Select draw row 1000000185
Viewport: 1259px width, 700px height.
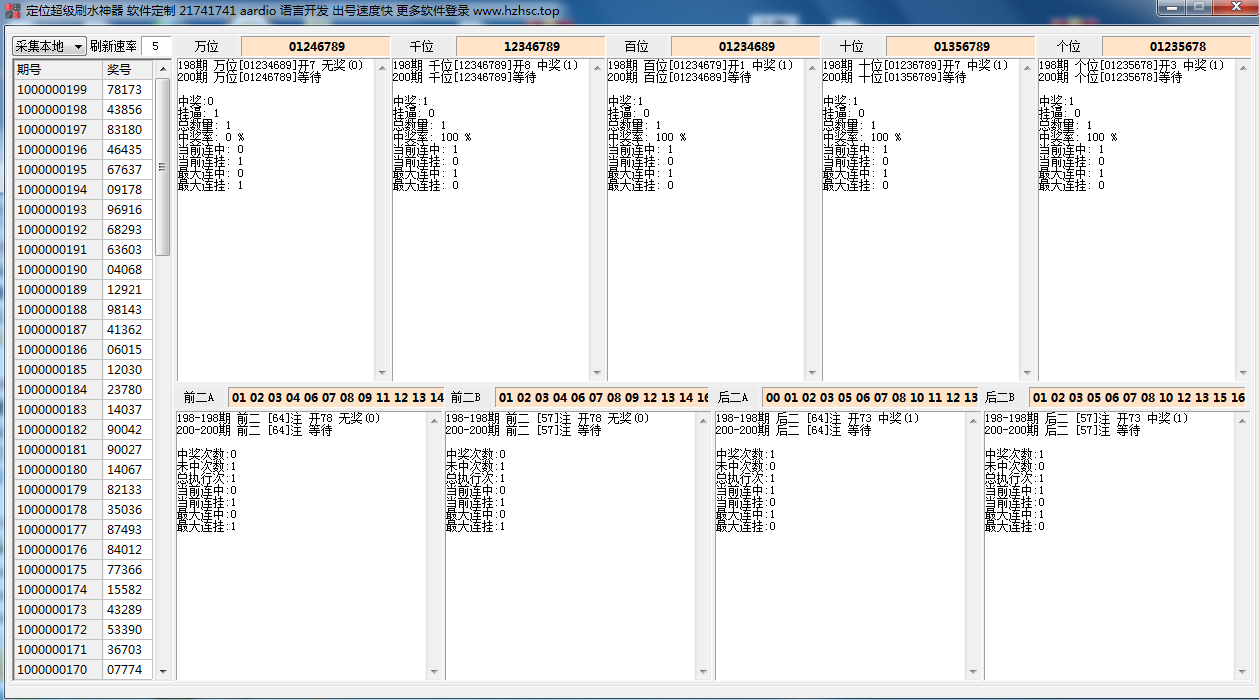[x=58, y=370]
